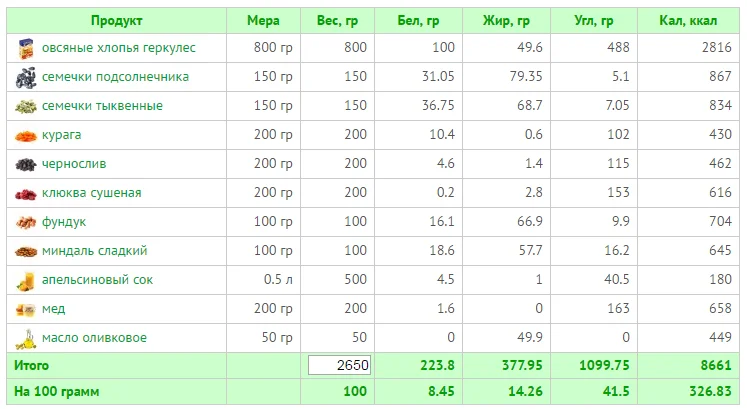Click the Угл, гр column header
Screen dimensions: 747x409
[594, 20]
